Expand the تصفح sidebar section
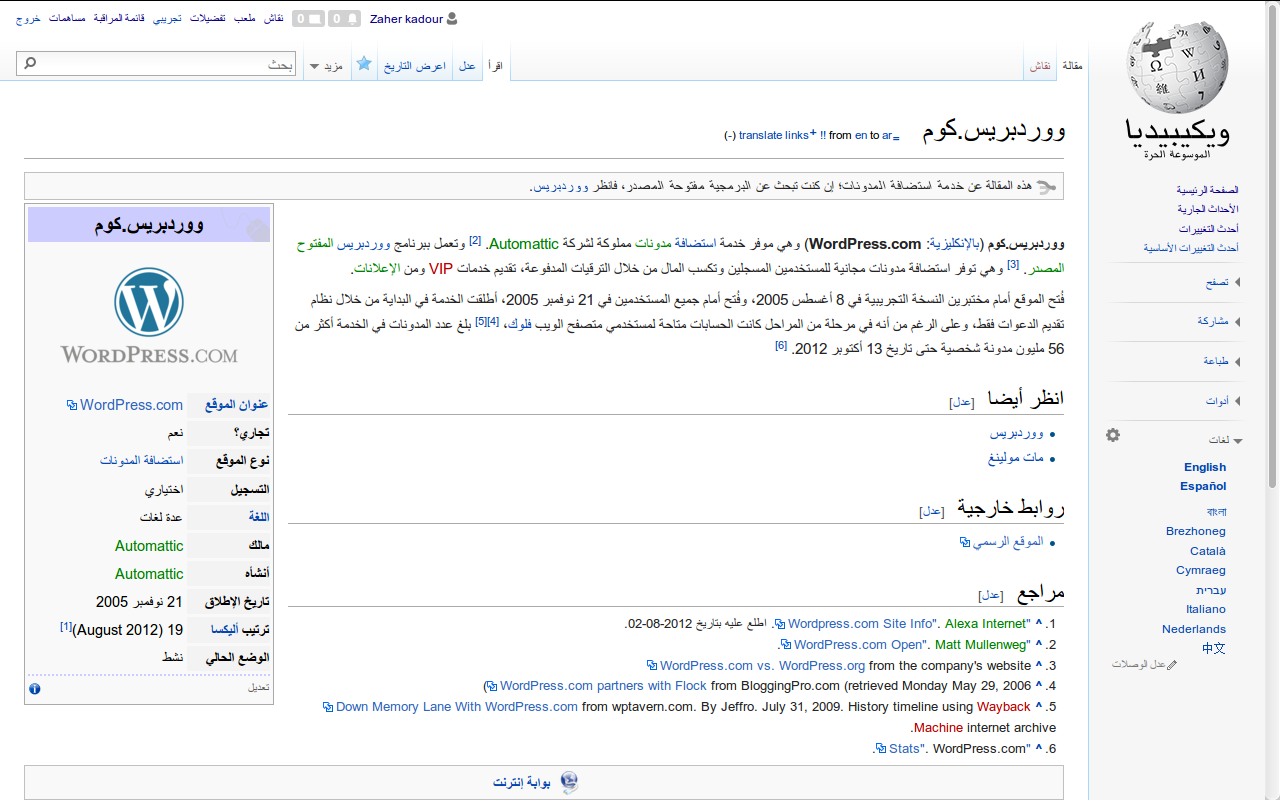1280x800 pixels. click(1222, 283)
